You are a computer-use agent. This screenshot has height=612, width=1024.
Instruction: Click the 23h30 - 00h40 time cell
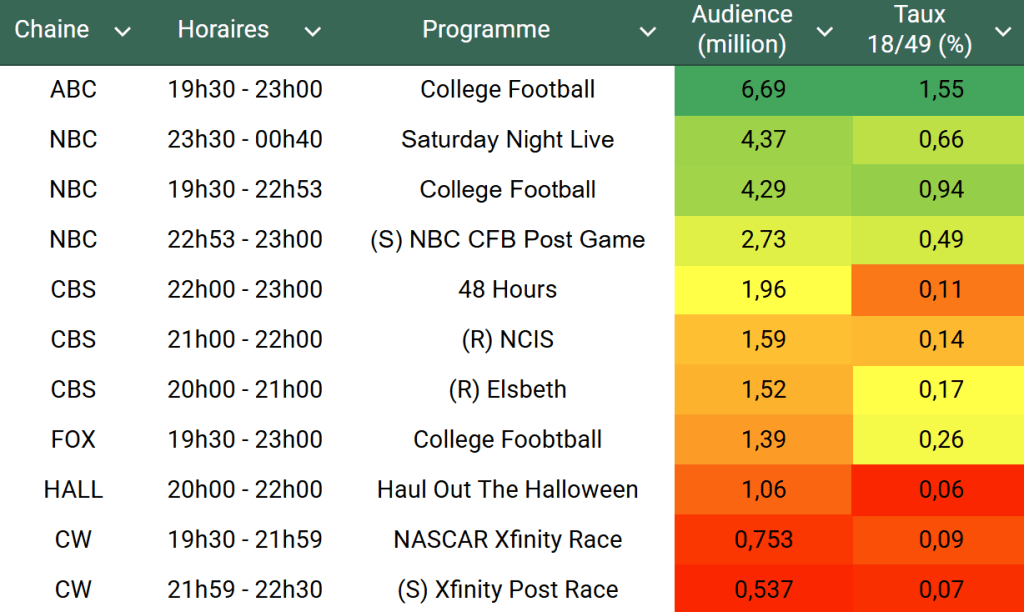tap(245, 140)
